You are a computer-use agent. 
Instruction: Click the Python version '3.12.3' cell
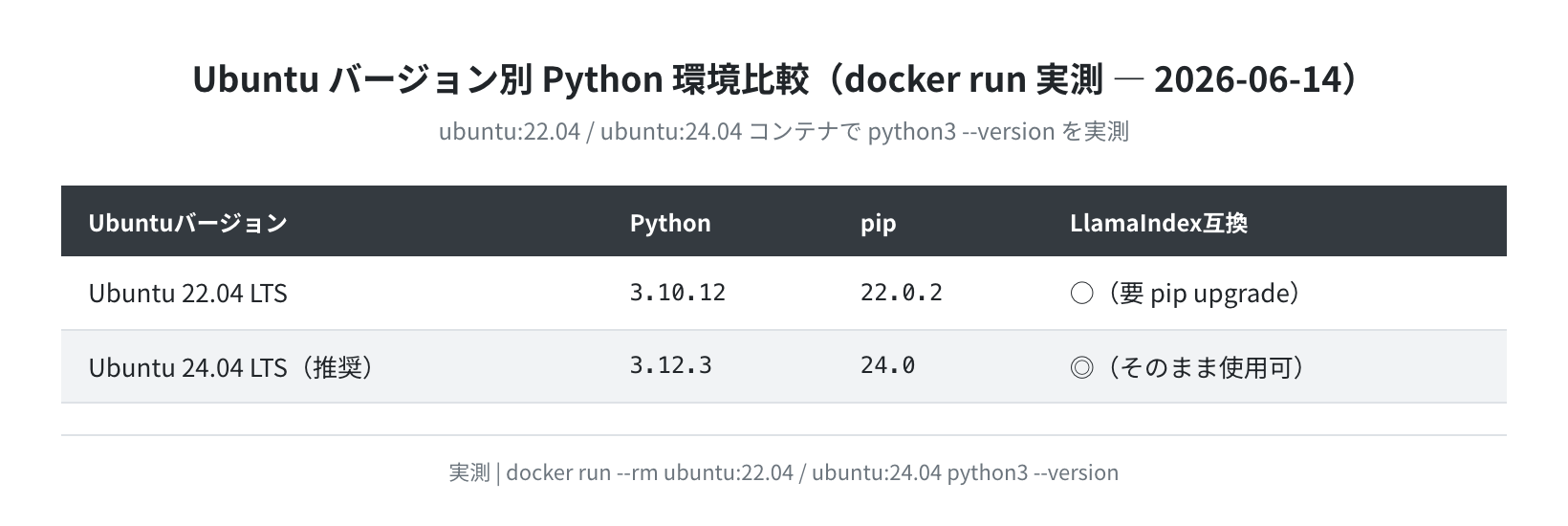(718, 366)
